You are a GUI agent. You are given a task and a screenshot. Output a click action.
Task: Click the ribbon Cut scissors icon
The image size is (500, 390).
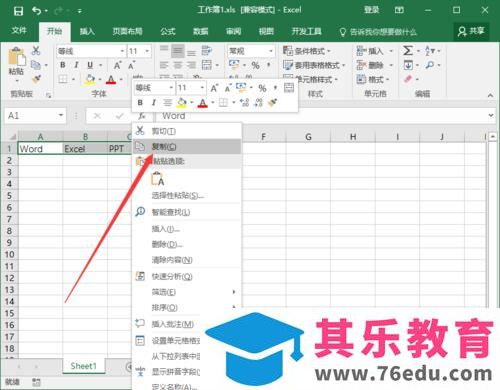[x=36, y=51]
